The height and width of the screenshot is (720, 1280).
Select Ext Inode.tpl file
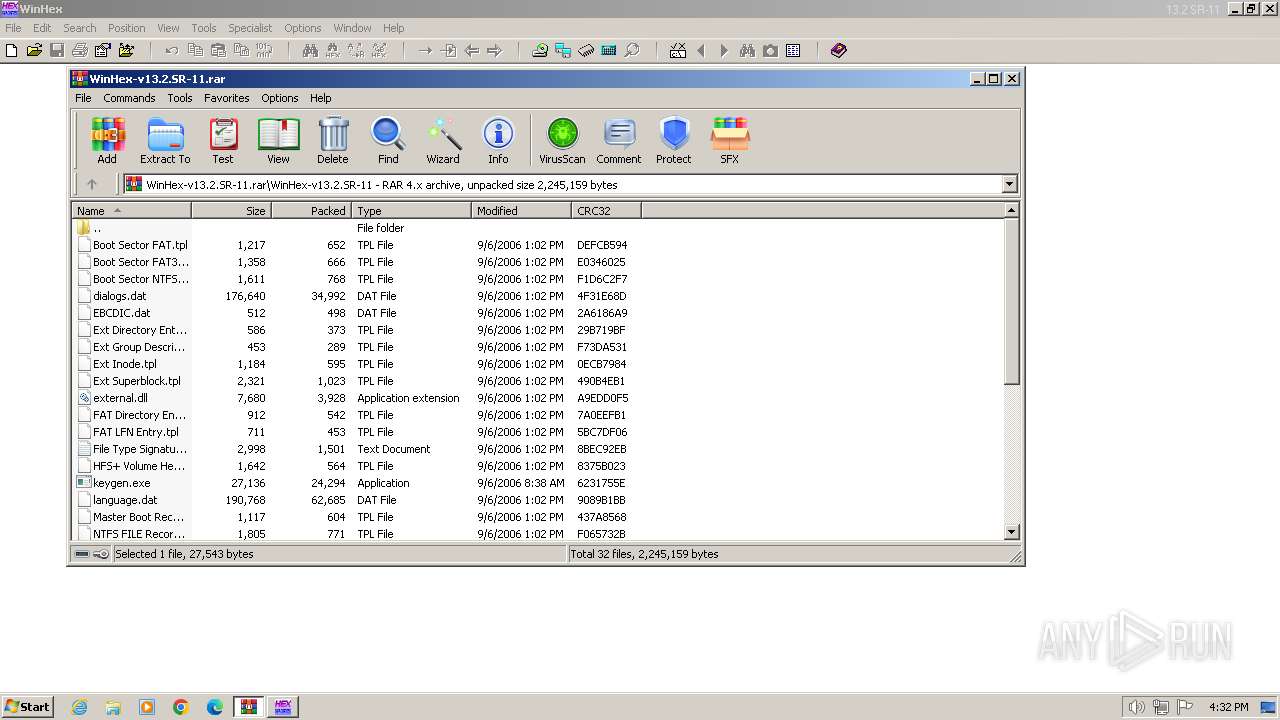(x=125, y=364)
